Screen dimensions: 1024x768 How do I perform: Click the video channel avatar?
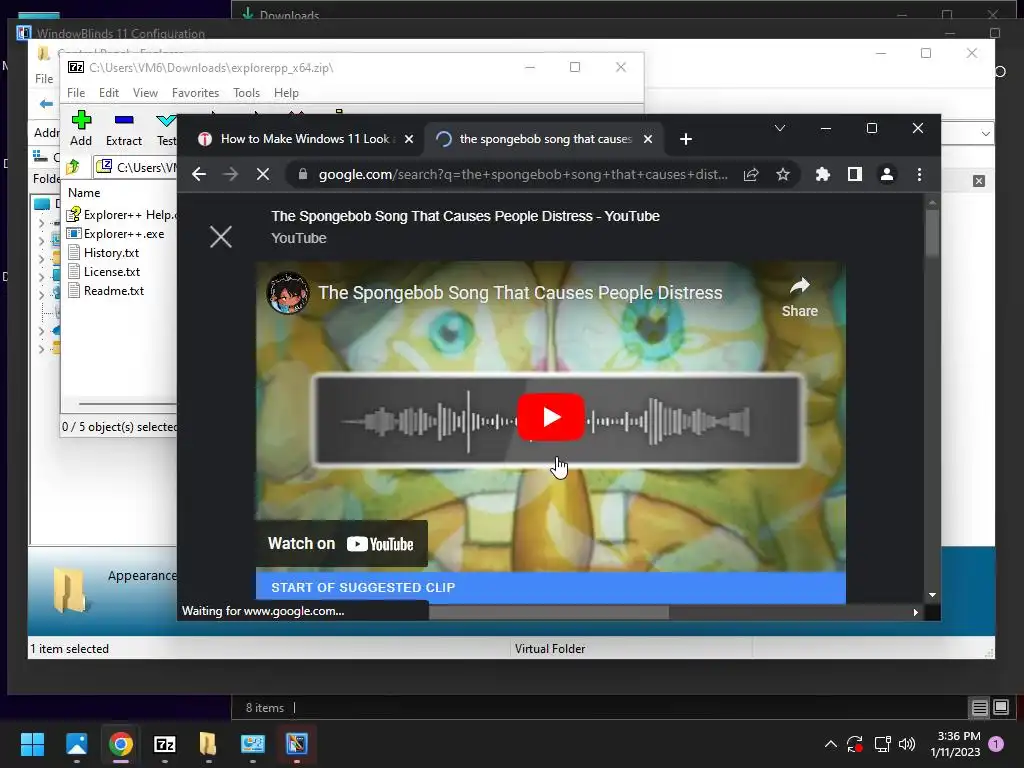pyautogui.click(x=288, y=293)
